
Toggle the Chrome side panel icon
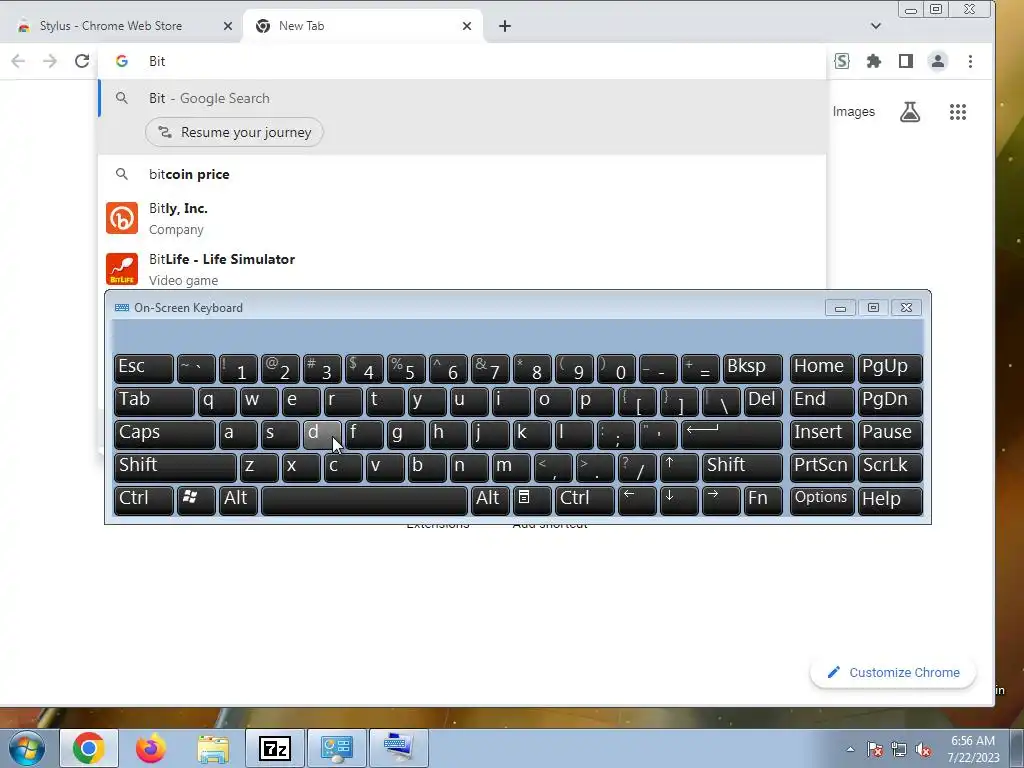pyautogui.click(x=906, y=61)
